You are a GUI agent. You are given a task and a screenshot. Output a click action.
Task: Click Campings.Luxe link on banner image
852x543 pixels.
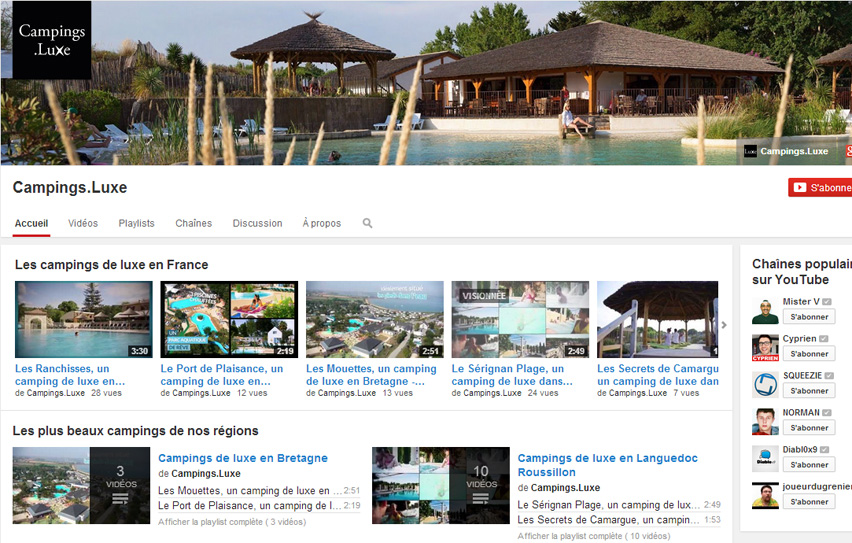click(x=786, y=151)
